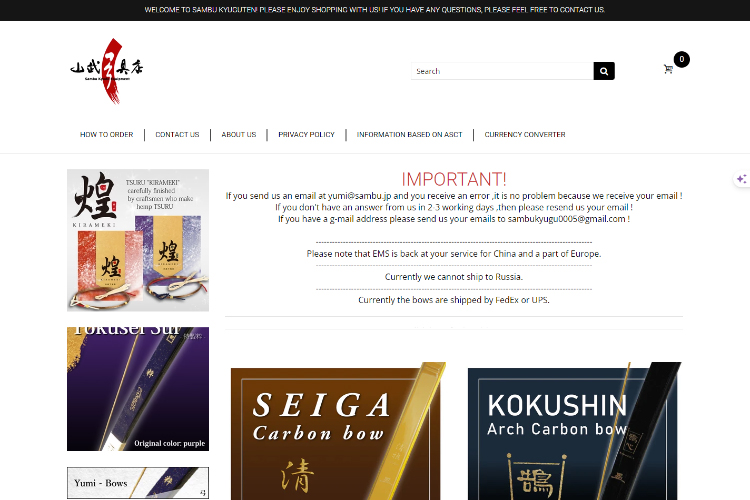Click the cart item count badge

[682, 59]
